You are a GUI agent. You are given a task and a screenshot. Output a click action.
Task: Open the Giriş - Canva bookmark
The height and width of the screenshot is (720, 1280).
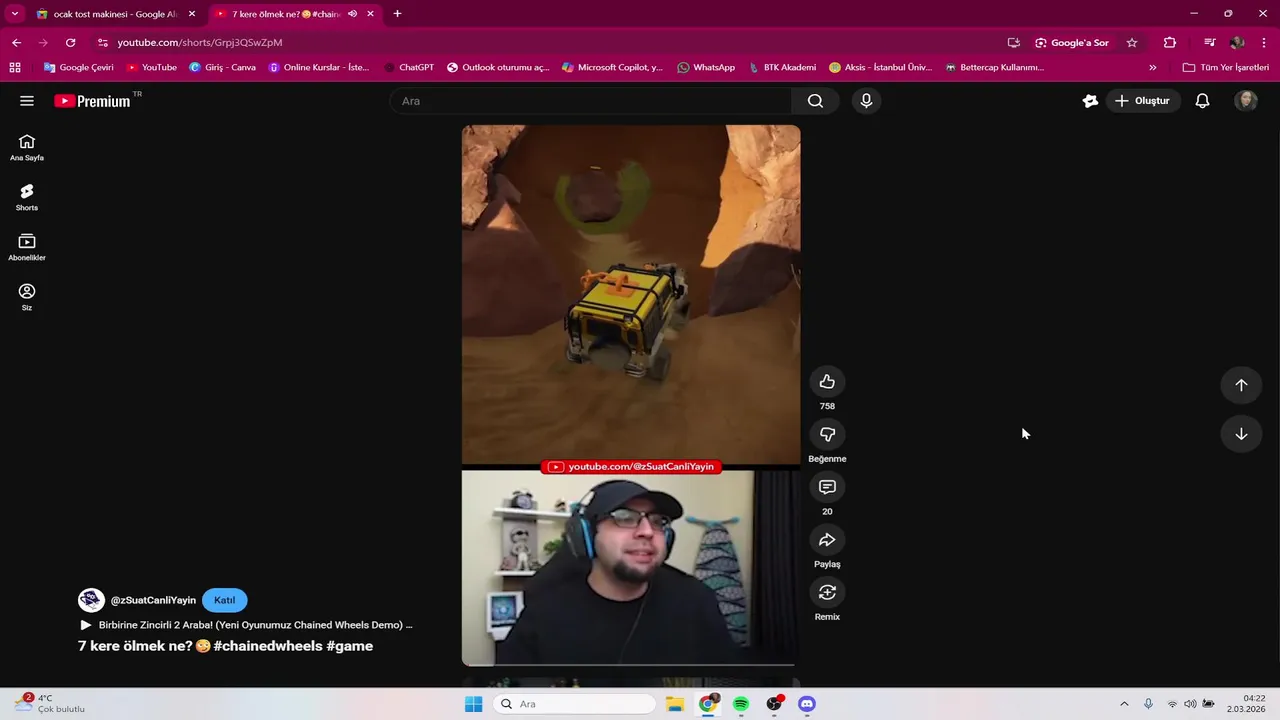222,67
